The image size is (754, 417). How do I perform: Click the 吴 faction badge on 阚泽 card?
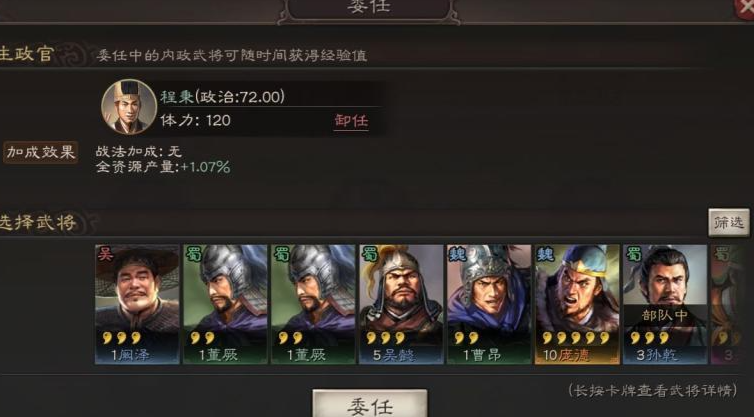pos(105,253)
